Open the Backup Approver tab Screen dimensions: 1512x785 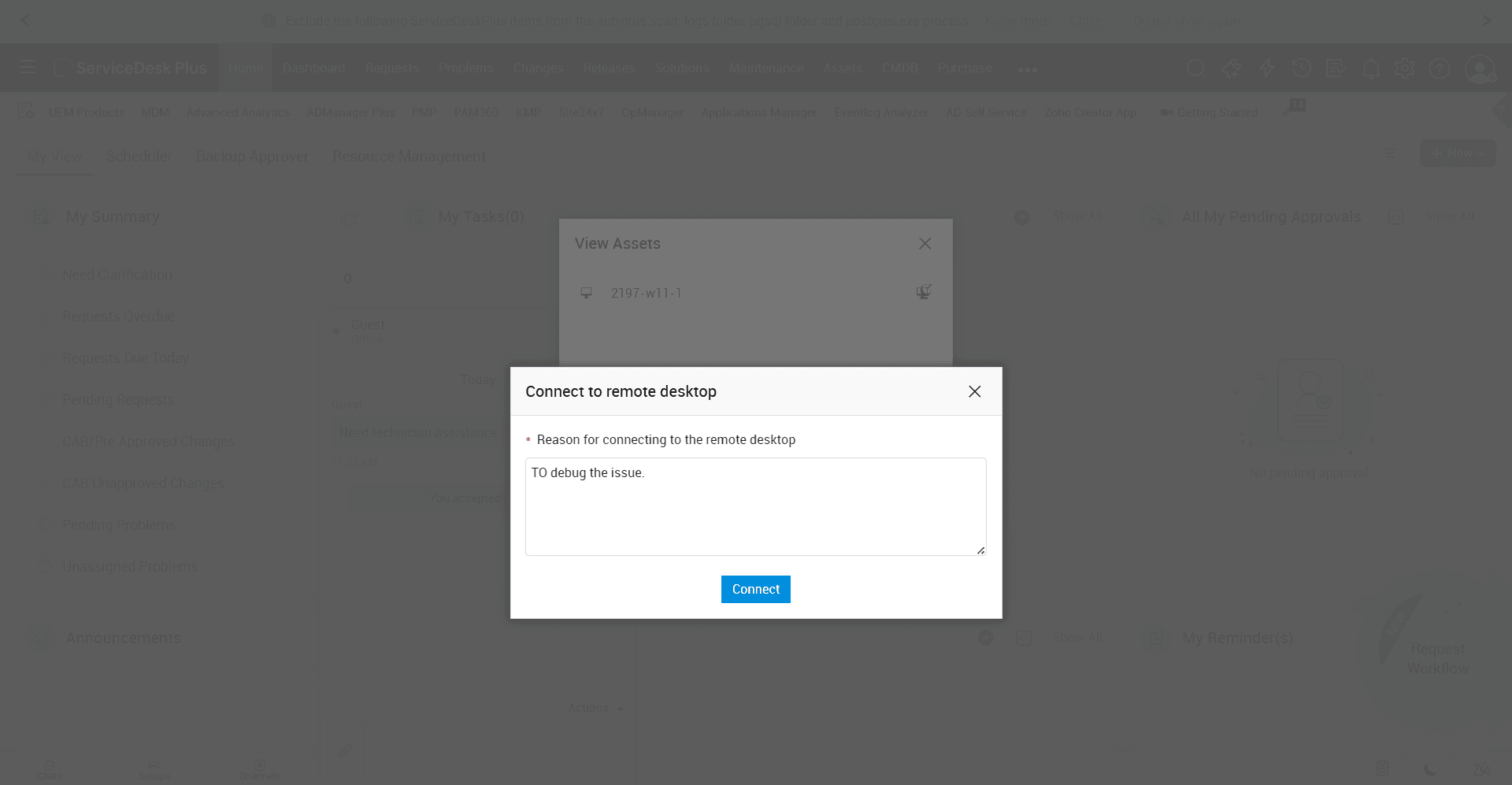252,157
